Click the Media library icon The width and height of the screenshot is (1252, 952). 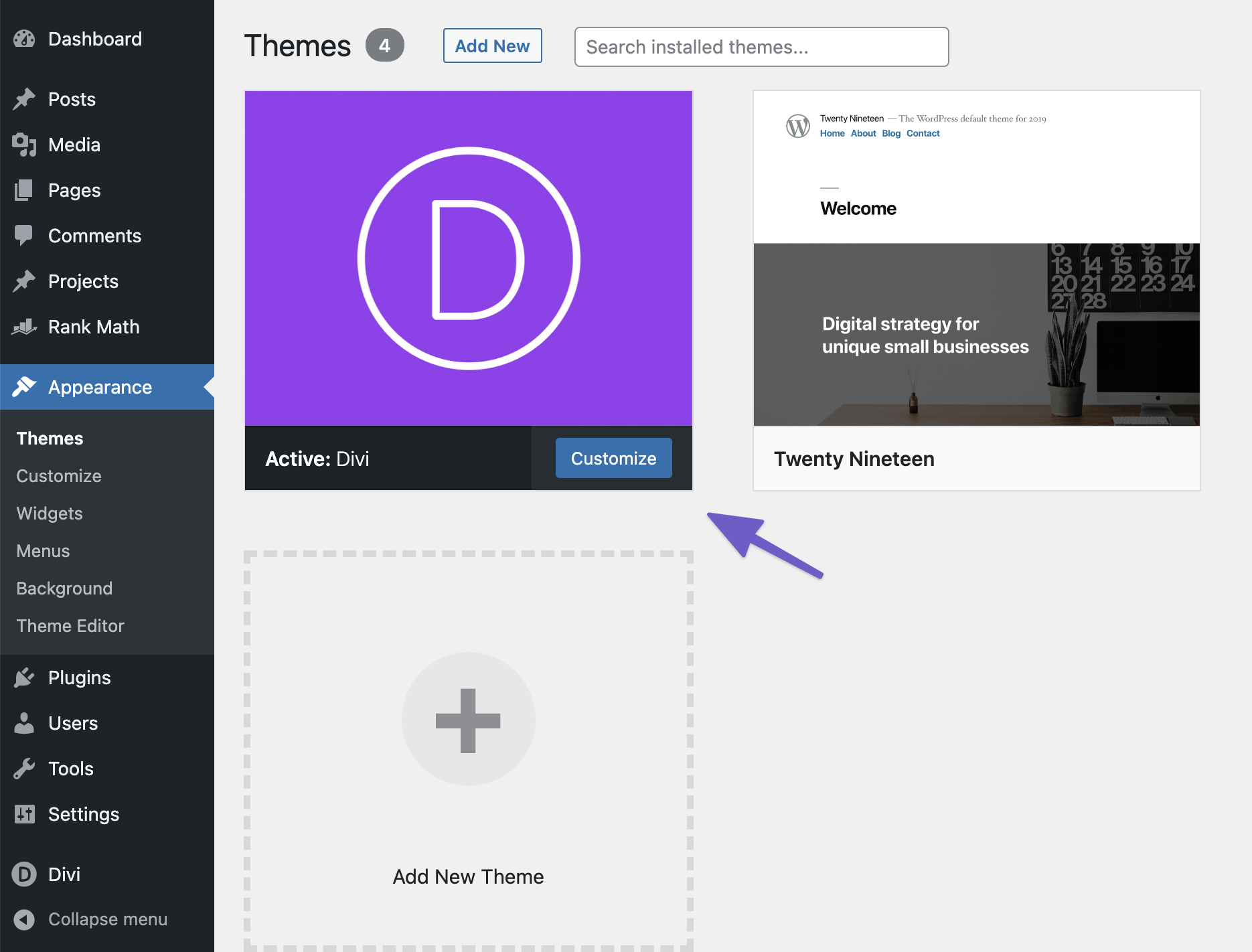24,145
